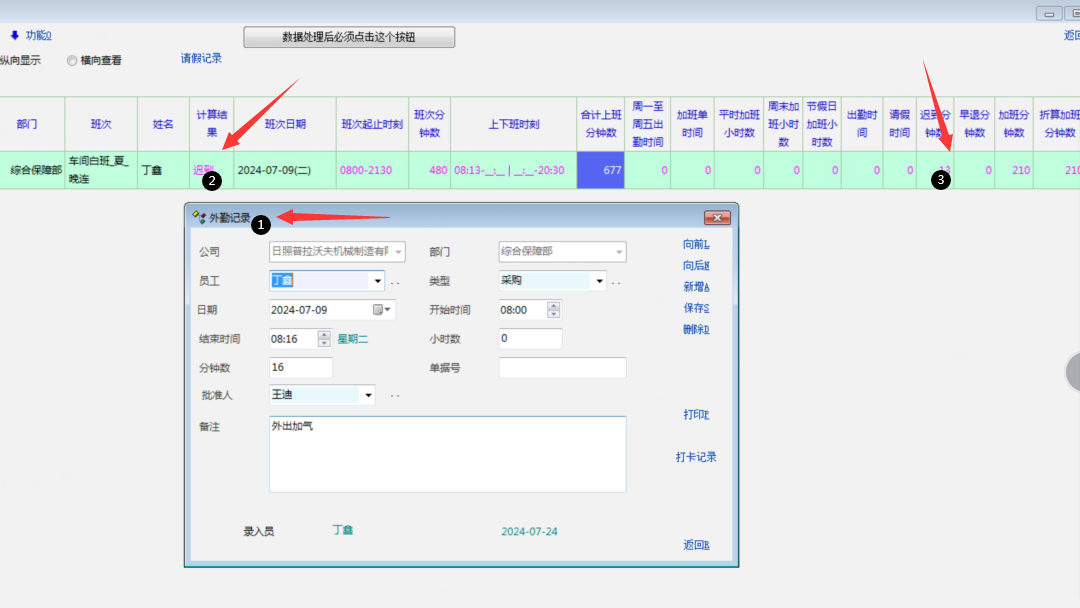Open the 功能 menu with blue arrow
Image resolution: width=1080 pixels, height=608 pixels.
click(x=31, y=36)
